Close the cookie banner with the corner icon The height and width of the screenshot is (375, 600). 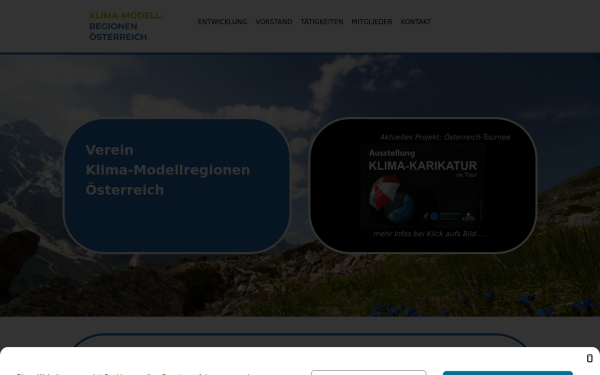pyautogui.click(x=589, y=358)
